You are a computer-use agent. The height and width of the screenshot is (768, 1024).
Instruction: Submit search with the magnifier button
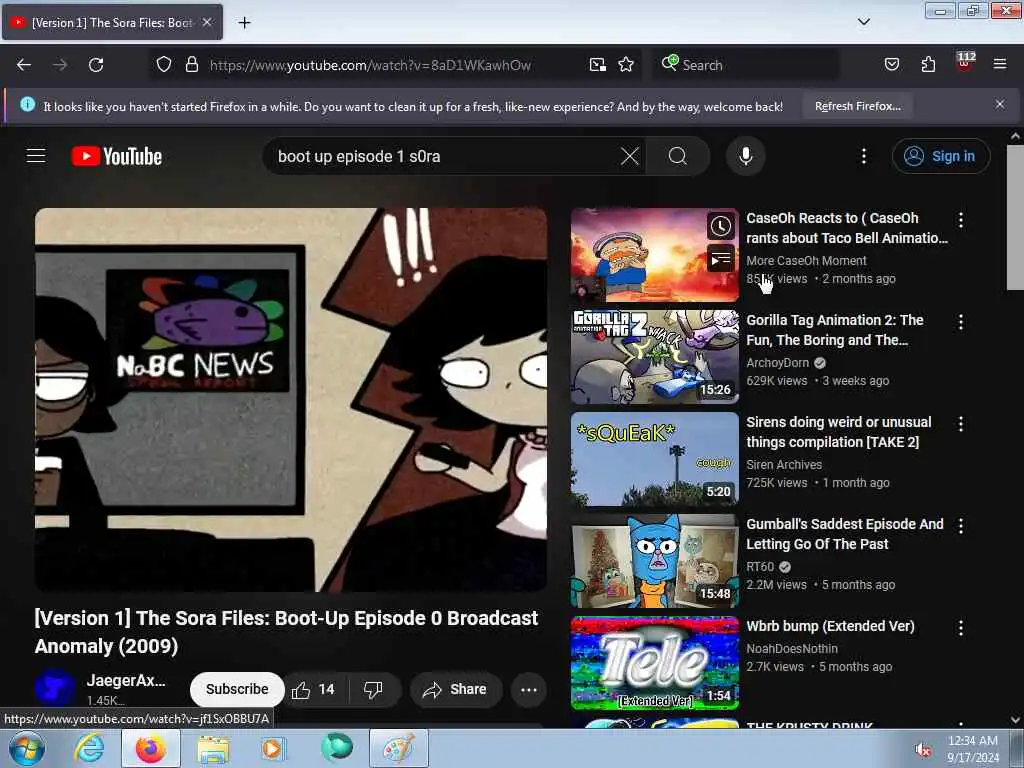[x=678, y=156]
